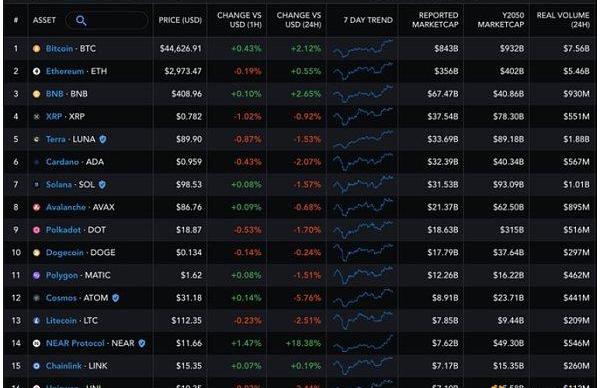This screenshot has width=600, height=388.
Task: Sort by Price (USD) column header
Action: tap(180, 20)
